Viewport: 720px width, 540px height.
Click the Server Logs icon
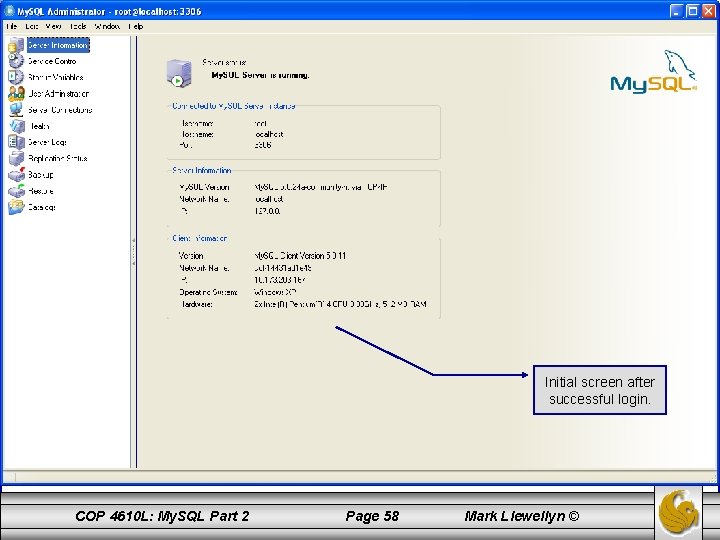tap(16, 142)
